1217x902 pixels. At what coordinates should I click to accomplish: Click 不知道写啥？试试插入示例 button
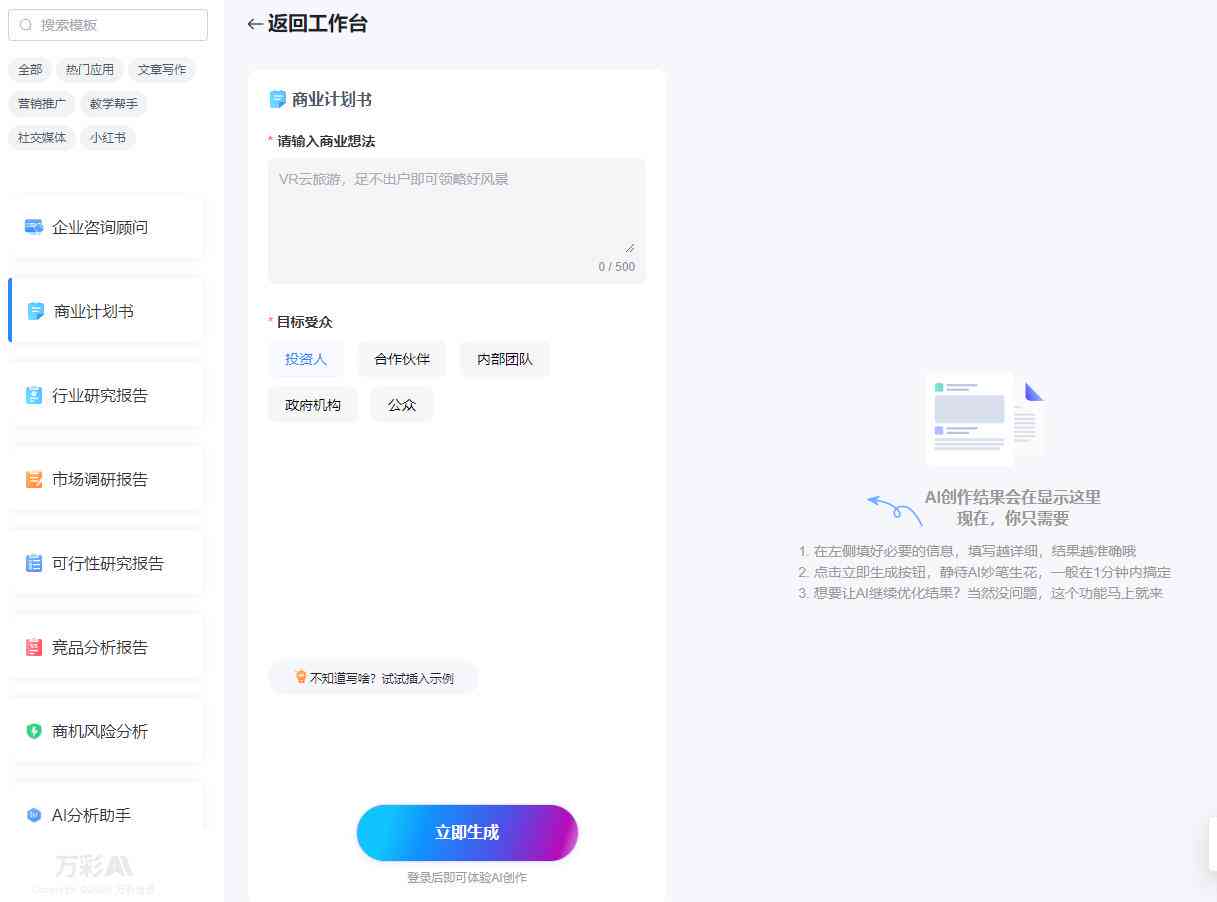373,677
